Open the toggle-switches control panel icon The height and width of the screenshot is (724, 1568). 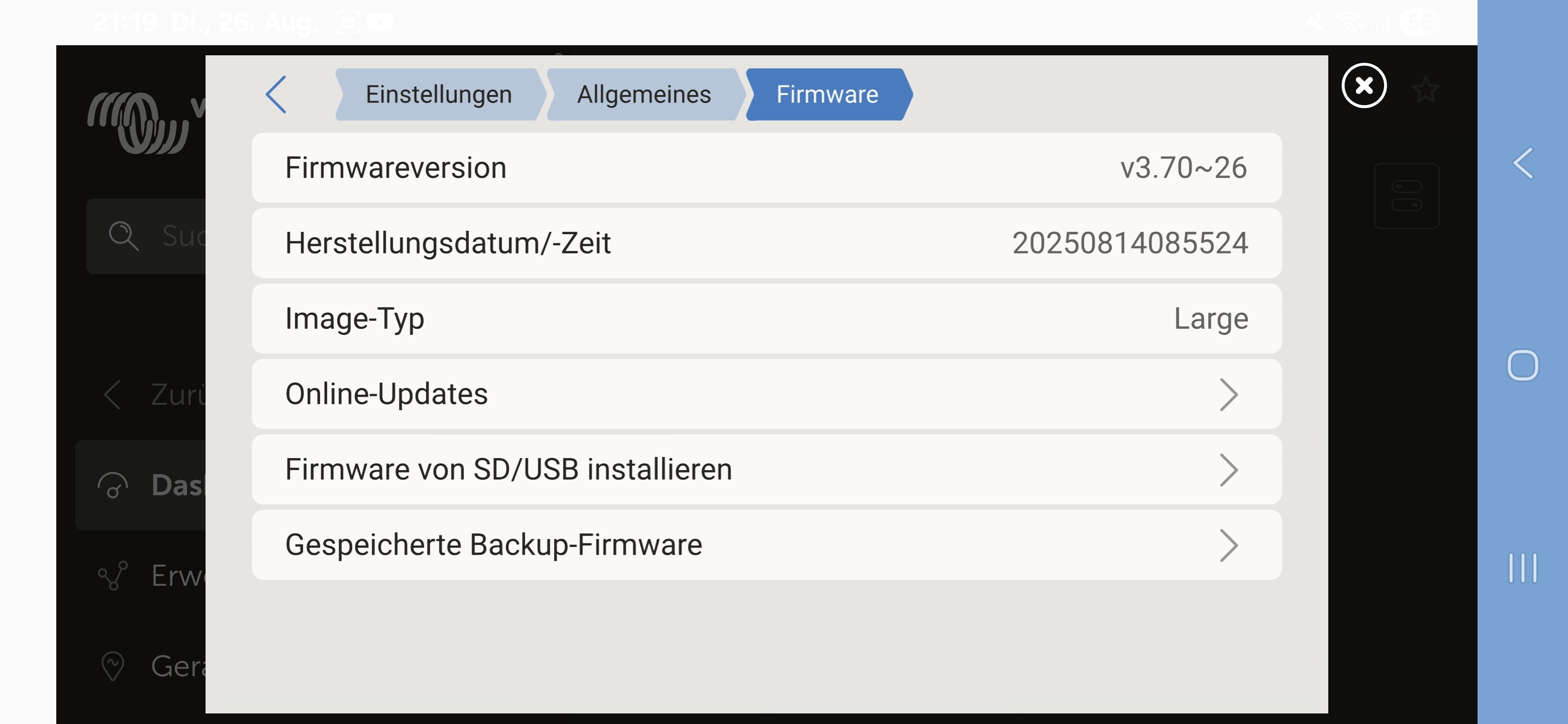point(1406,196)
